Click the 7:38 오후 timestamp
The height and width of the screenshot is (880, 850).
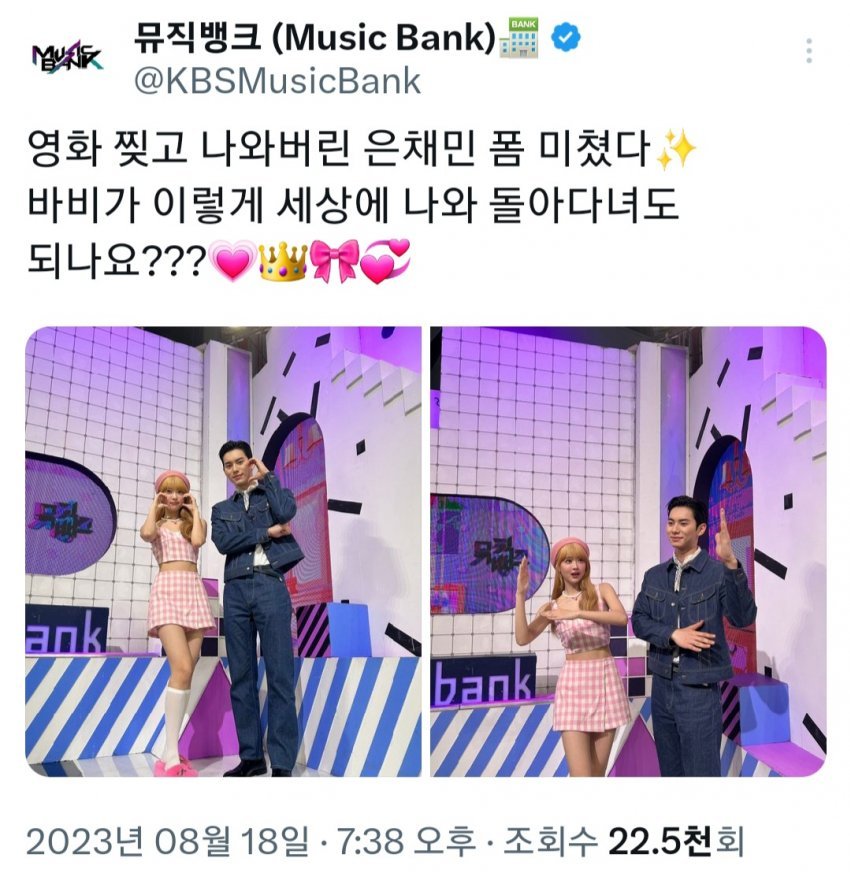click(406, 842)
